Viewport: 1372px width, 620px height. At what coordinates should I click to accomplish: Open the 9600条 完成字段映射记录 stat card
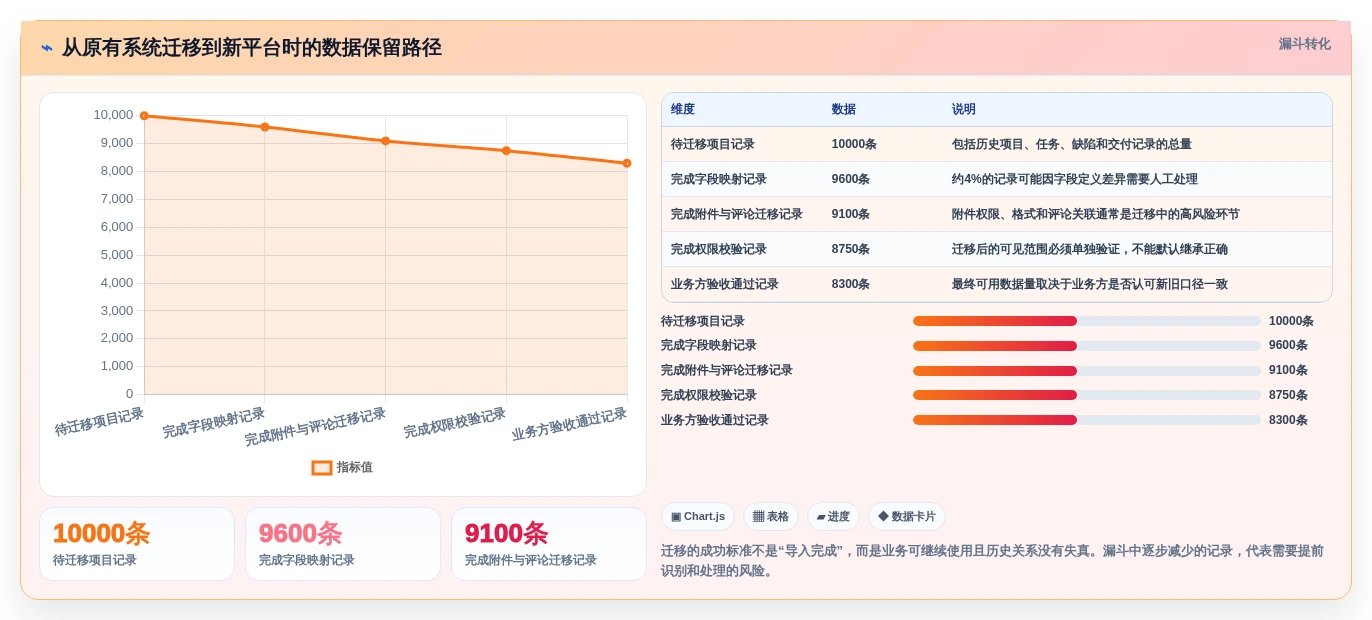[x=343, y=544]
